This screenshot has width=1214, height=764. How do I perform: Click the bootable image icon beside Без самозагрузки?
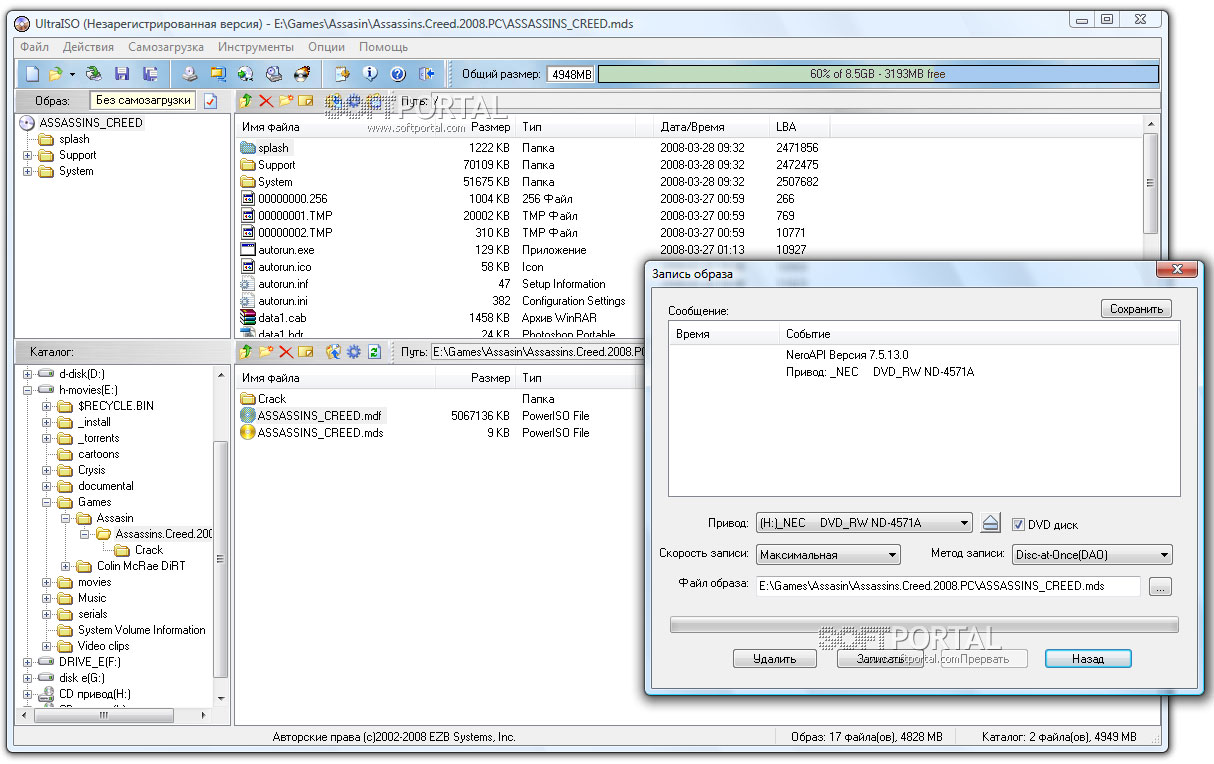(210, 101)
